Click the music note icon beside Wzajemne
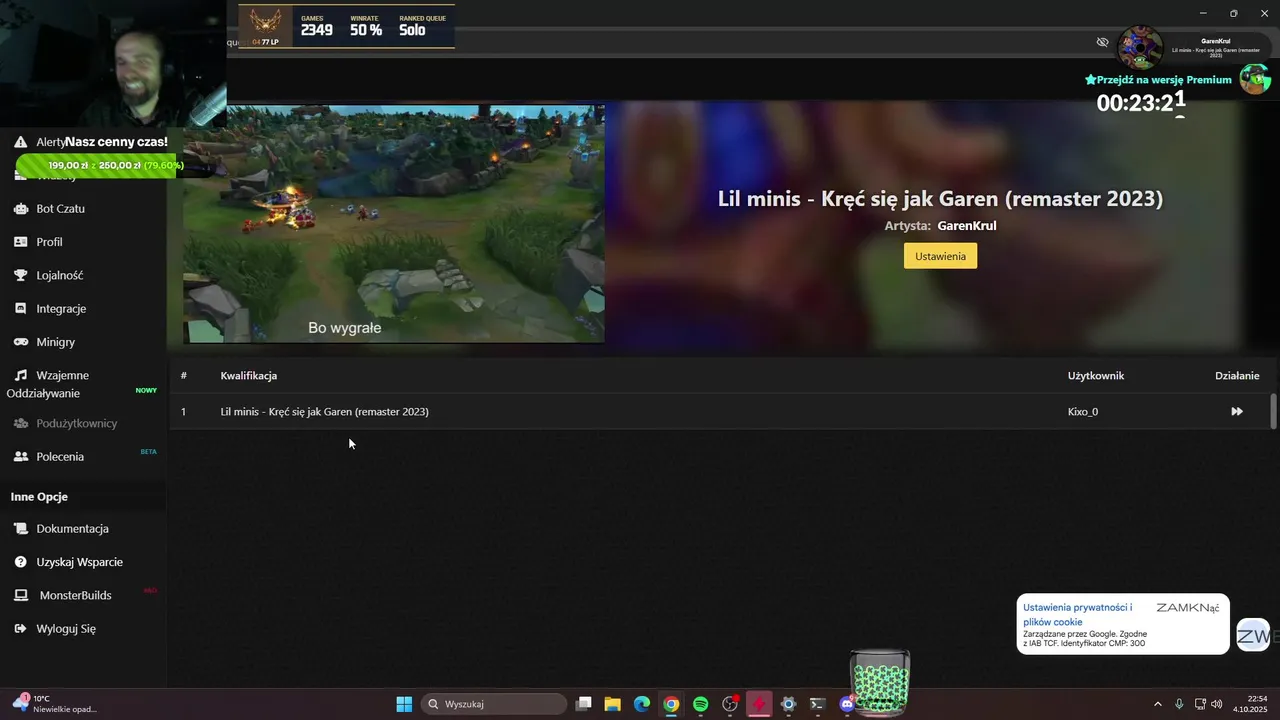Screen dimensions: 1280x720 pyautogui.click(x=20, y=375)
